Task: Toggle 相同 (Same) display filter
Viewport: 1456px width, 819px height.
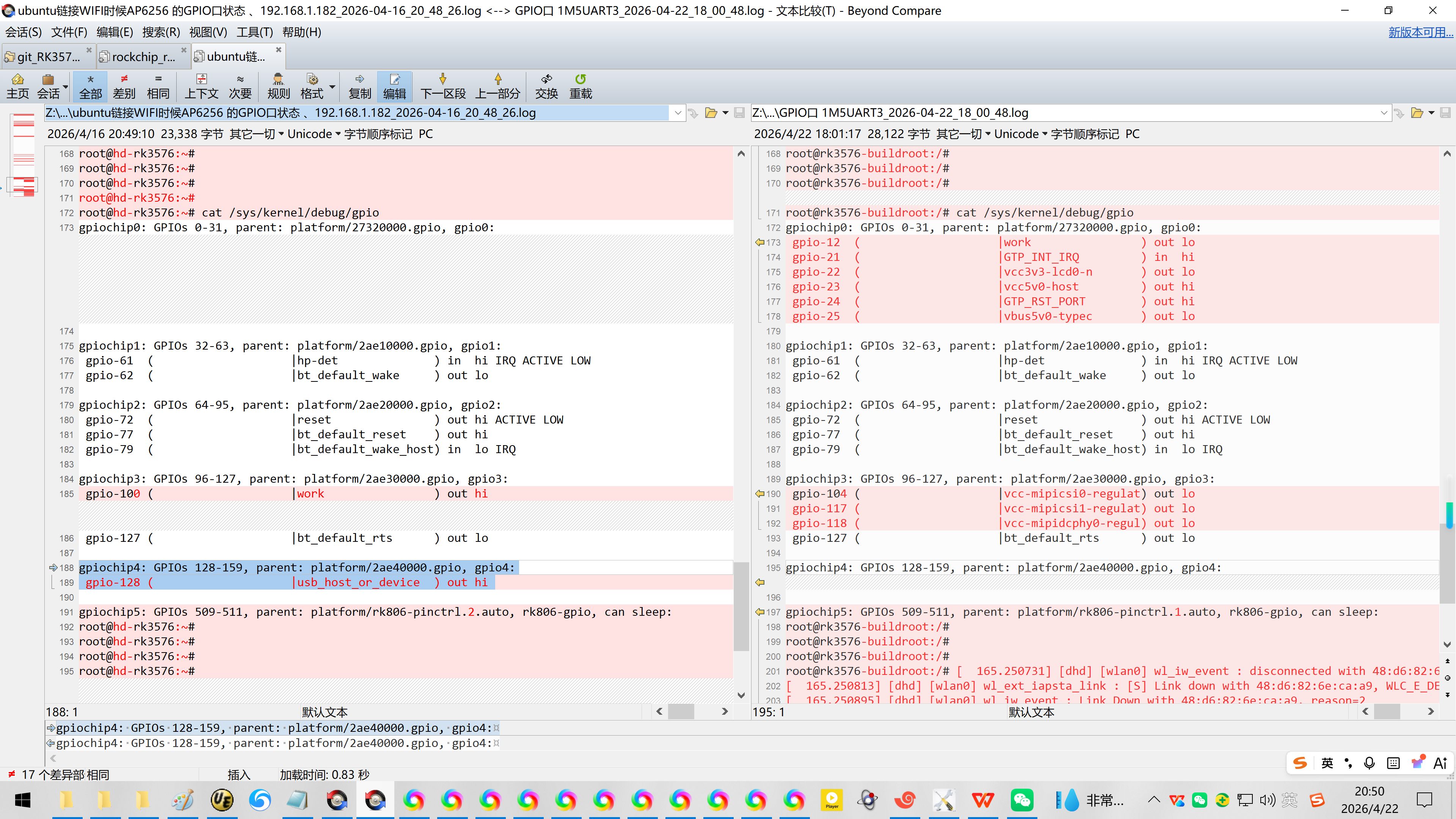Action: 158,86
